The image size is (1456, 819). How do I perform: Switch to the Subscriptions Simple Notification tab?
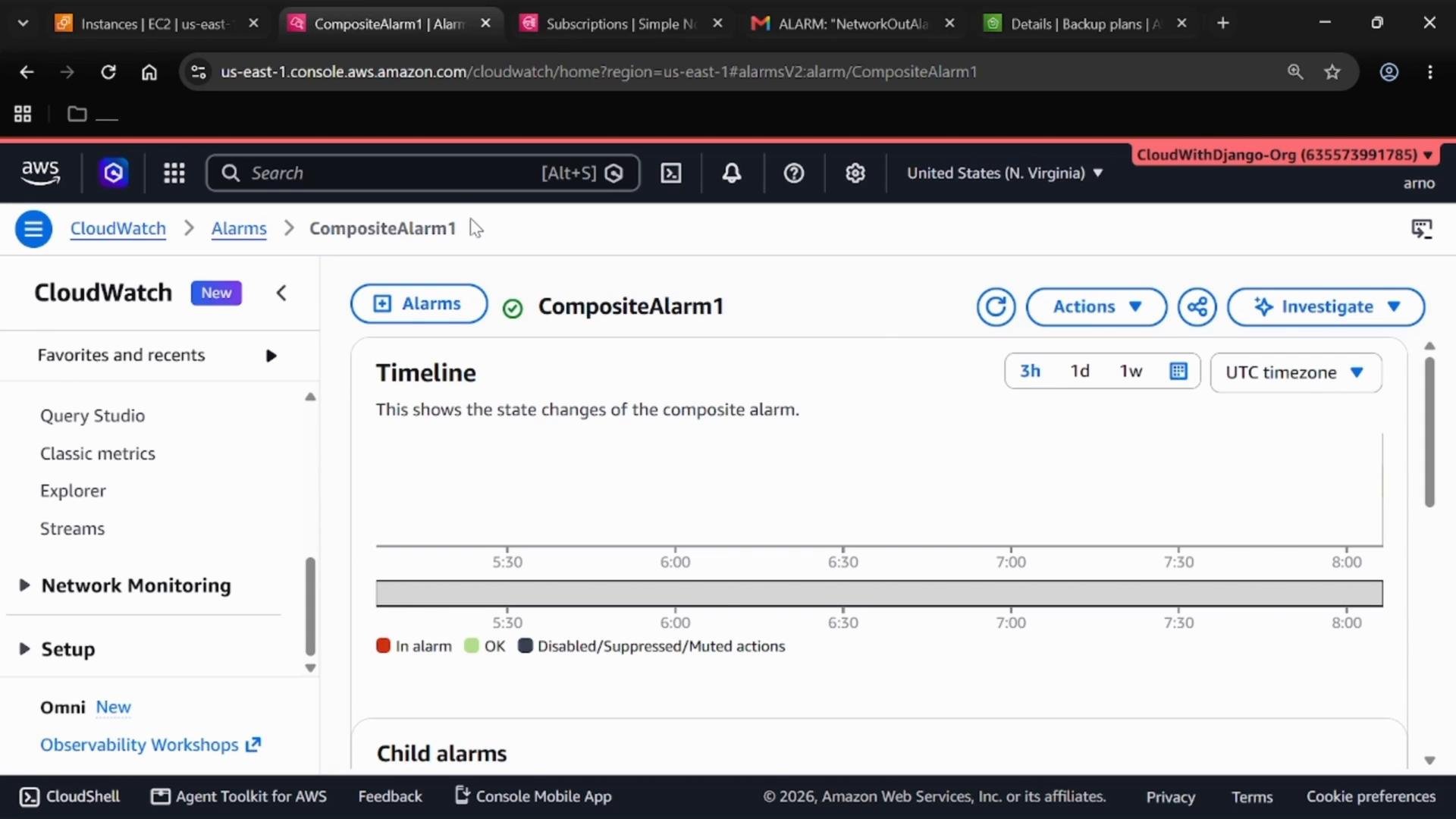tap(620, 24)
